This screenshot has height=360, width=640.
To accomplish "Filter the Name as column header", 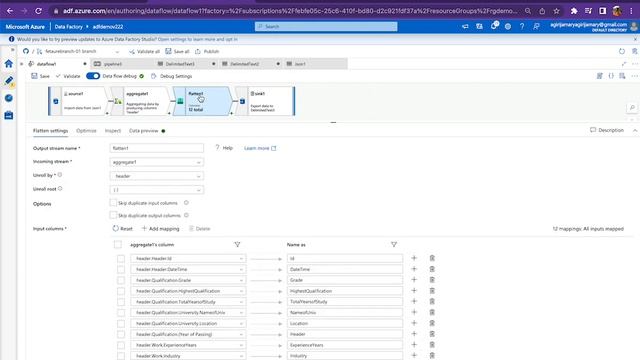I will pyautogui.click(x=393, y=244).
